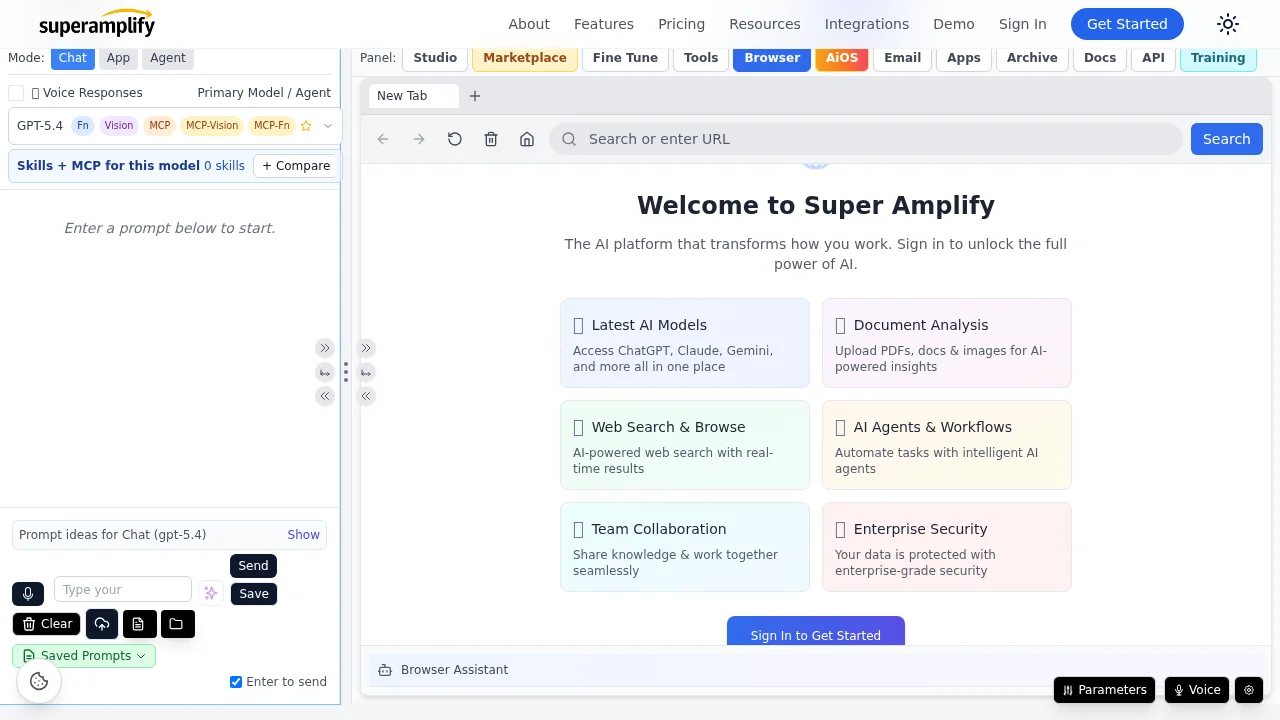The width and height of the screenshot is (1280, 720).
Task: Toggle light mode with the sun icon
Action: tap(1227, 24)
